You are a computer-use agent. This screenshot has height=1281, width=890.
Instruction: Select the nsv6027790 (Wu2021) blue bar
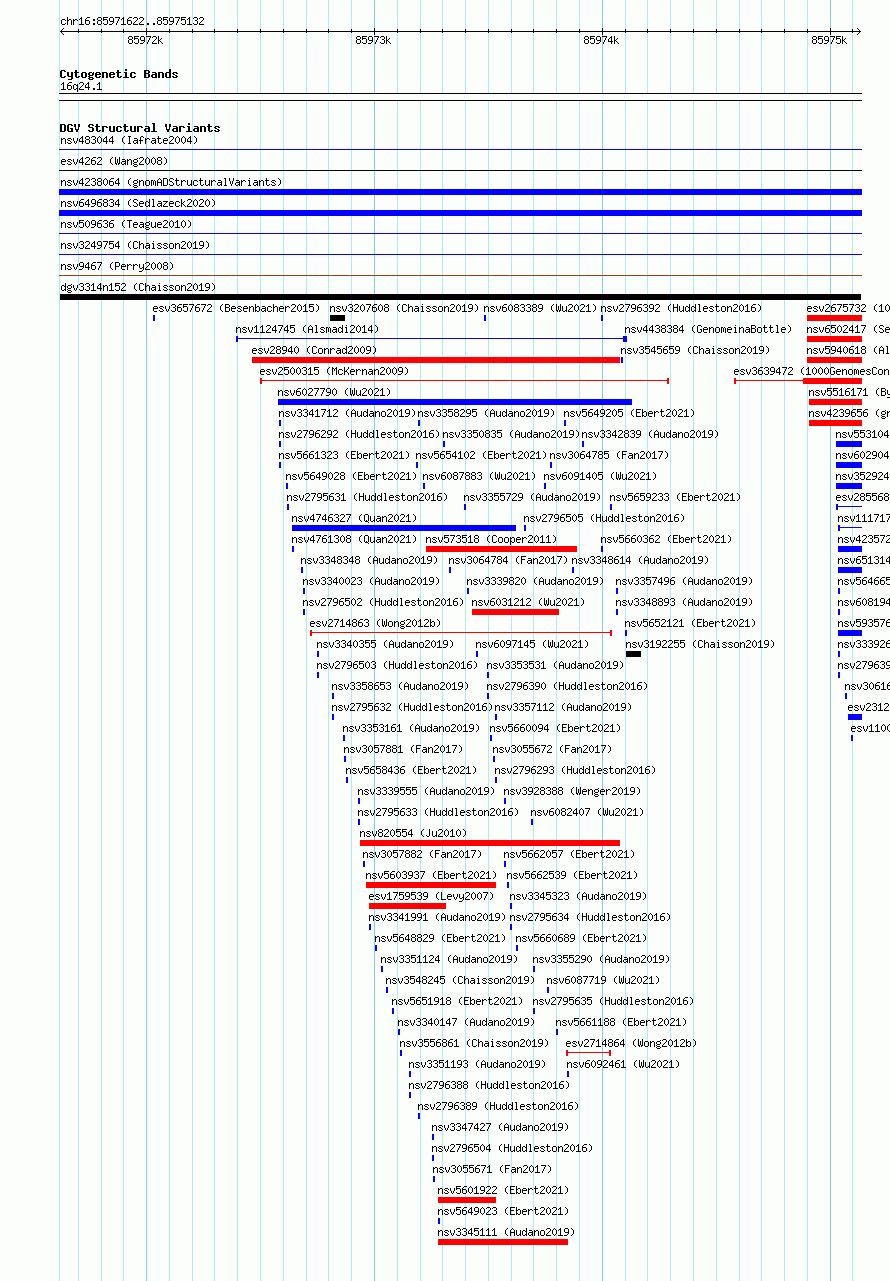pyautogui.click(x=455, y=402)
